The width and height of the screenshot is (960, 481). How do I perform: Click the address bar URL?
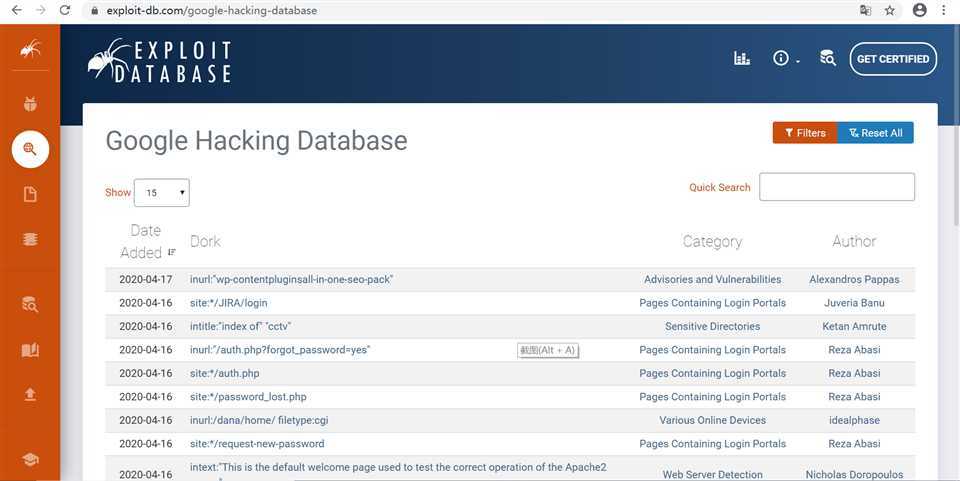tap(212, 10)
